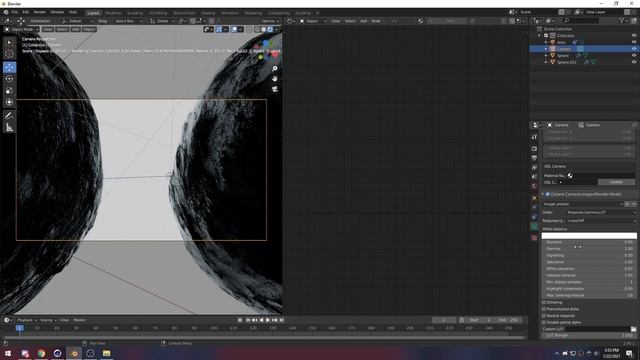Expand the Area light tree item
This screenshot has width=640, height=360.
coord(546,42)
